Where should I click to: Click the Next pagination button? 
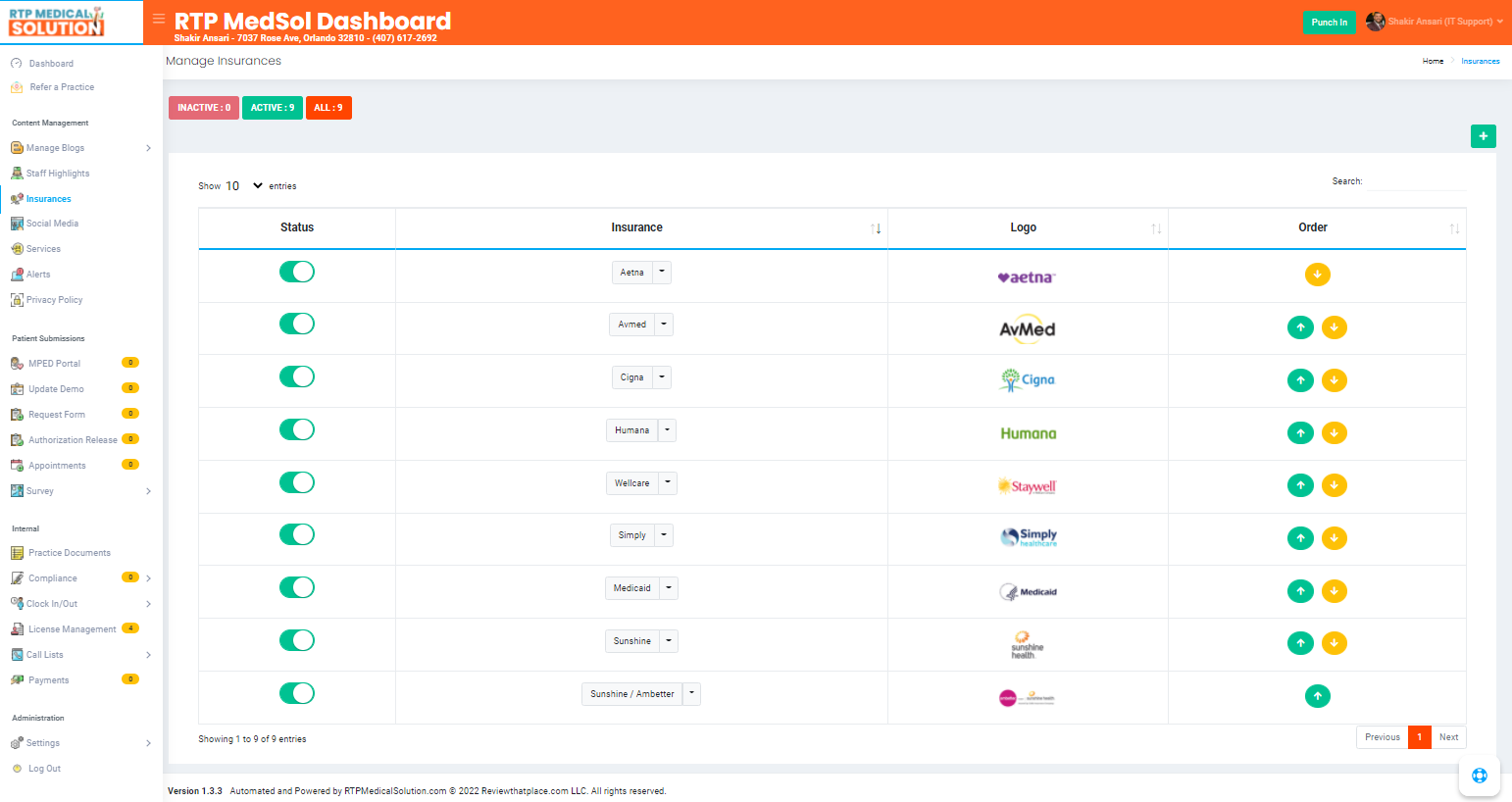1448,737
